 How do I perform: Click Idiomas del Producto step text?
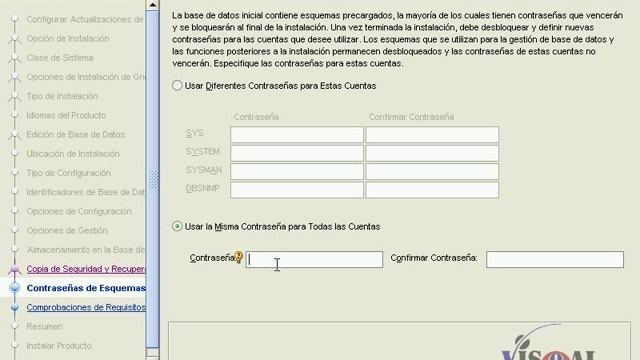click(x=66, y=115)
